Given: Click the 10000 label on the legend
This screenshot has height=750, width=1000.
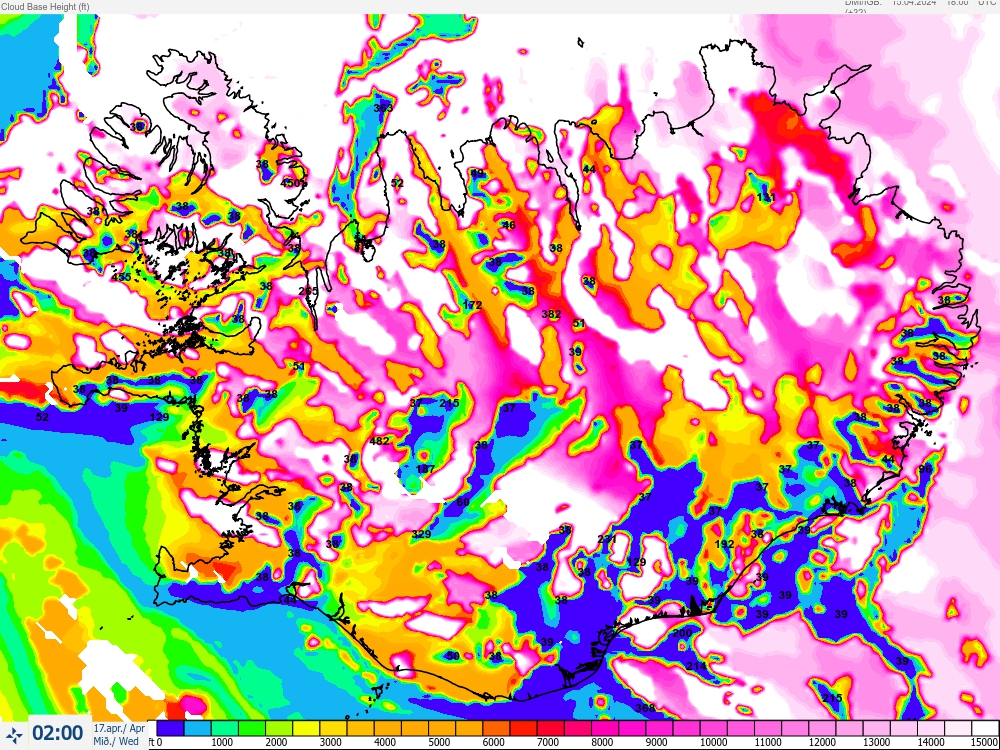Looking at the screenshot, I should pos(713,742).
